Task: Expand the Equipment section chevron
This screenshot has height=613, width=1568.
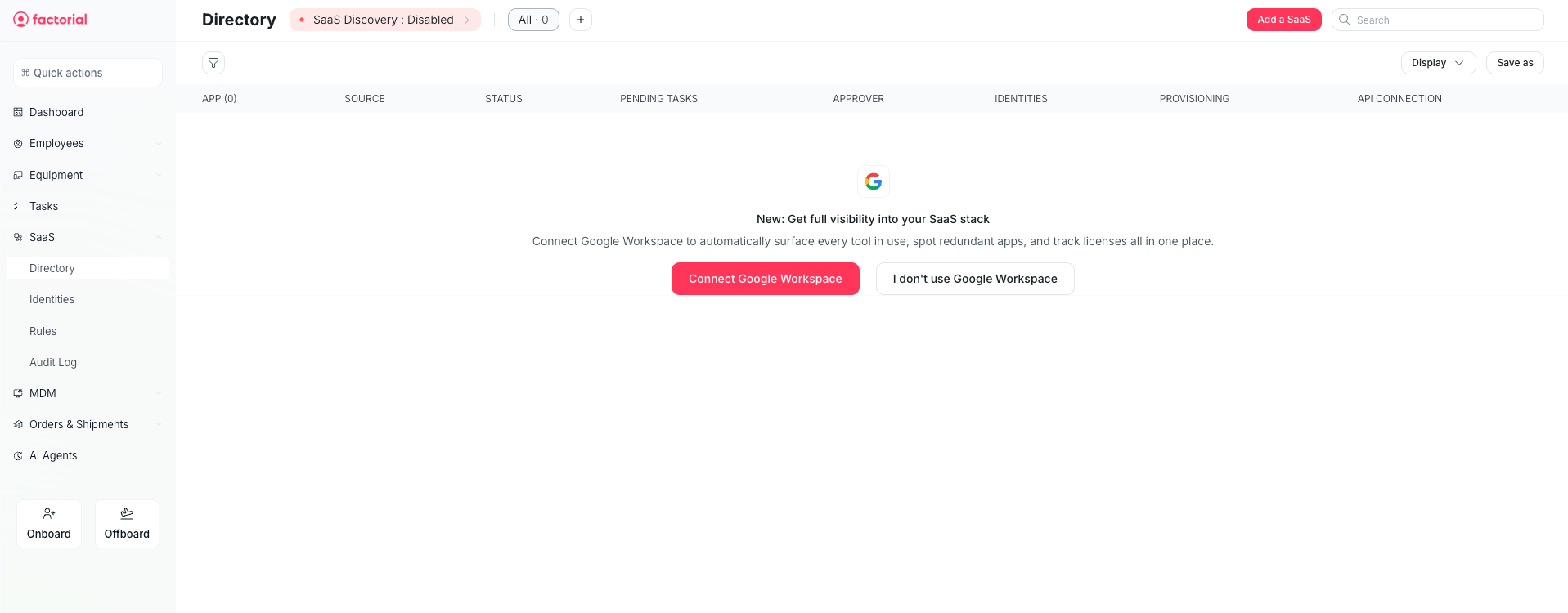Action: coord(159,175)
